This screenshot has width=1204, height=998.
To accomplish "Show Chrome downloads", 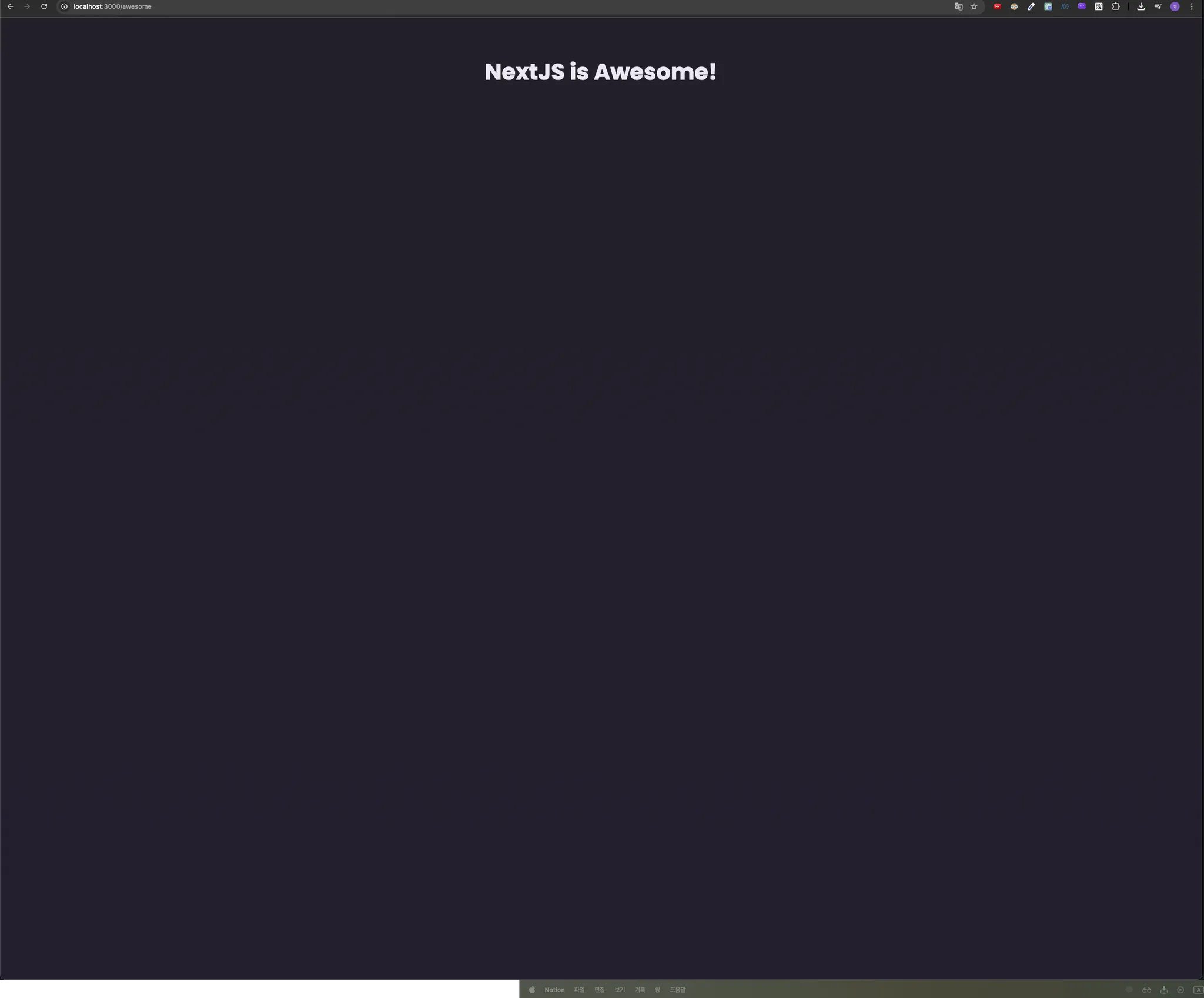I will click(x=1141, y=6).
